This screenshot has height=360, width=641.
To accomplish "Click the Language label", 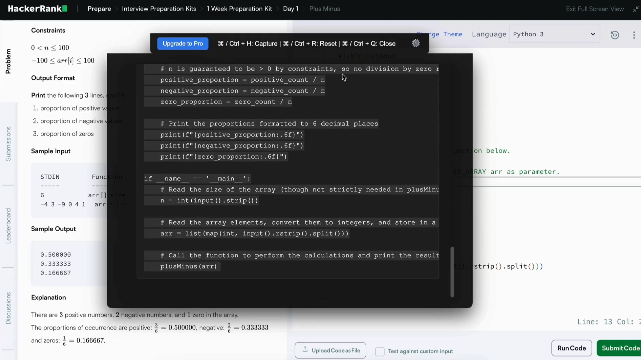I will tap(489, 34).
